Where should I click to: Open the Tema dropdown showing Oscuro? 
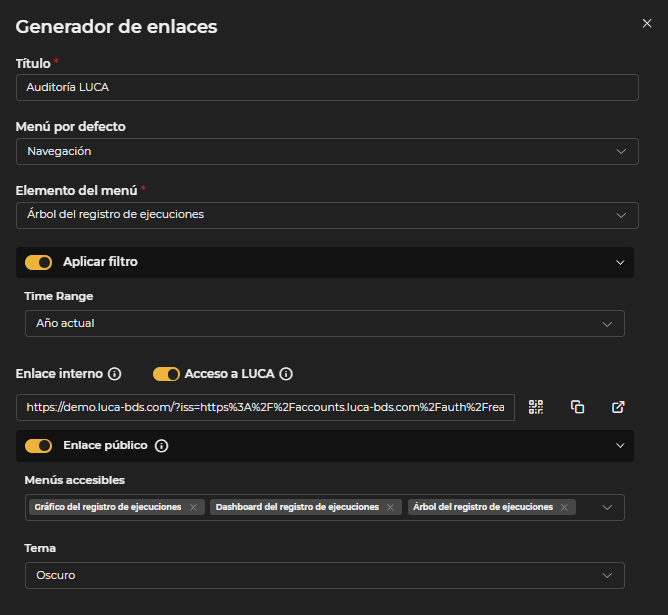[x=325, y=575]
